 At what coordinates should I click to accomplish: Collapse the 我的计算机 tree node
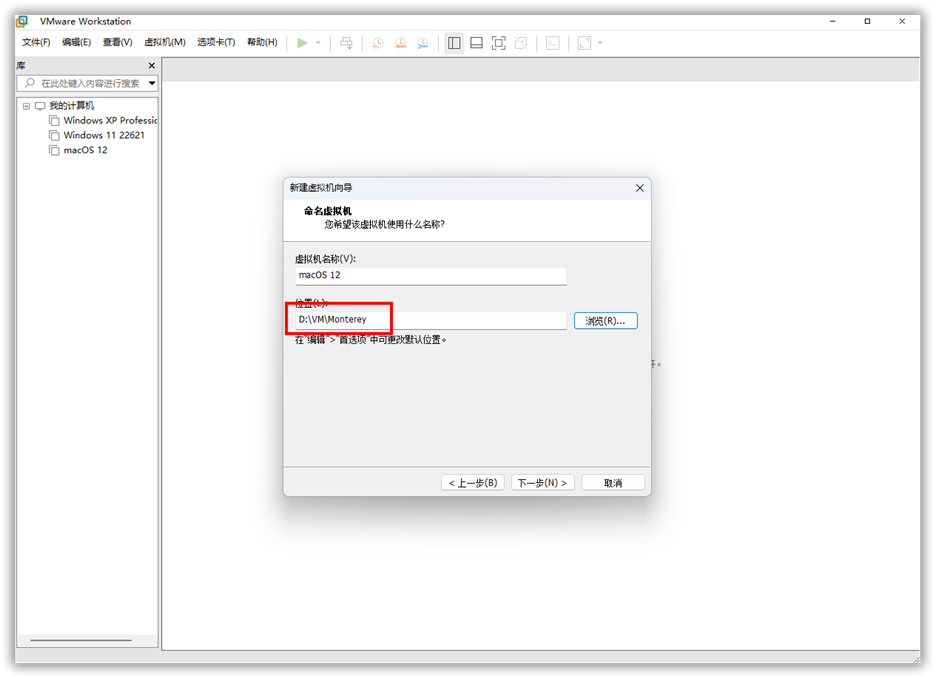point(26,106)
